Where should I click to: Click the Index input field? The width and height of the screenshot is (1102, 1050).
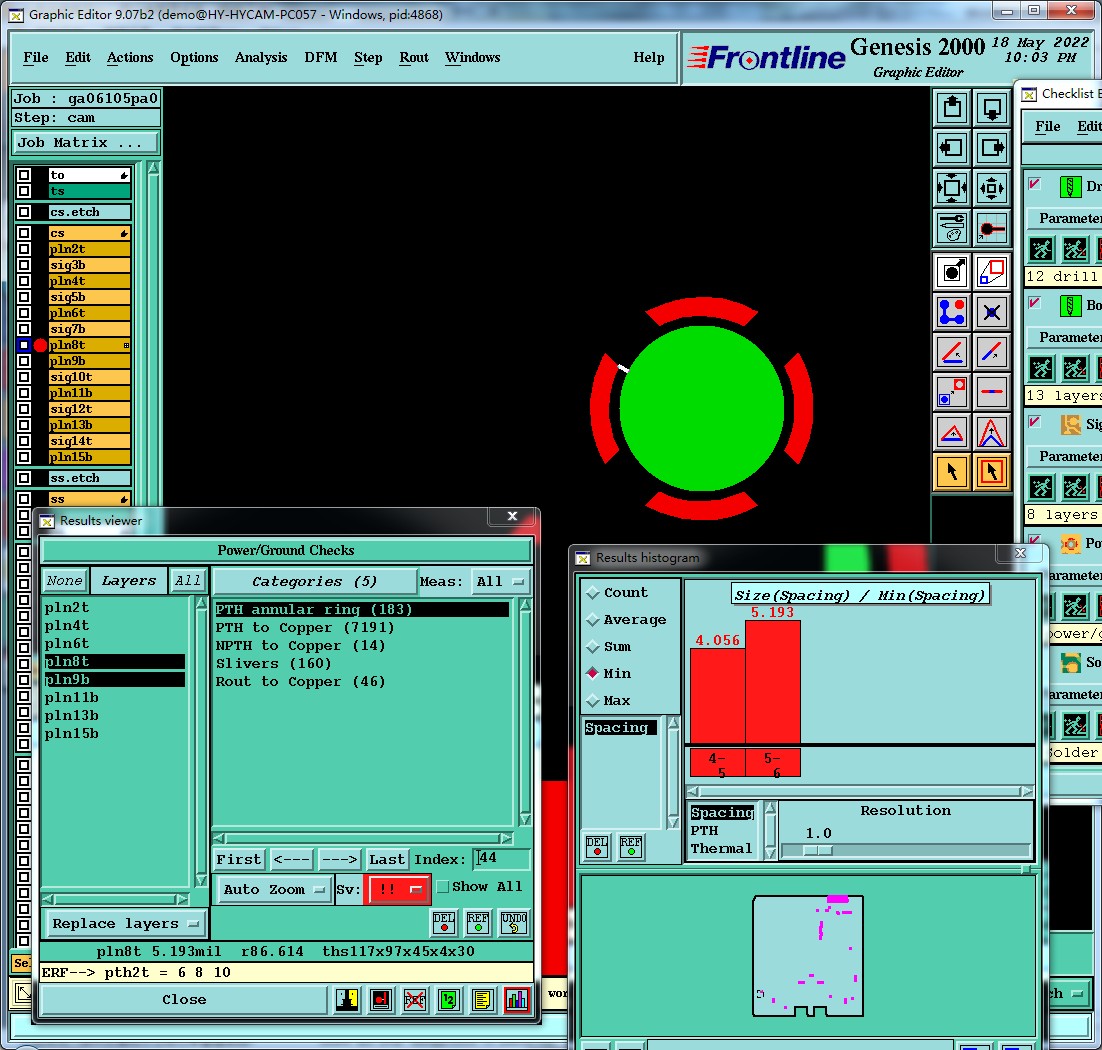coord(500,858)
